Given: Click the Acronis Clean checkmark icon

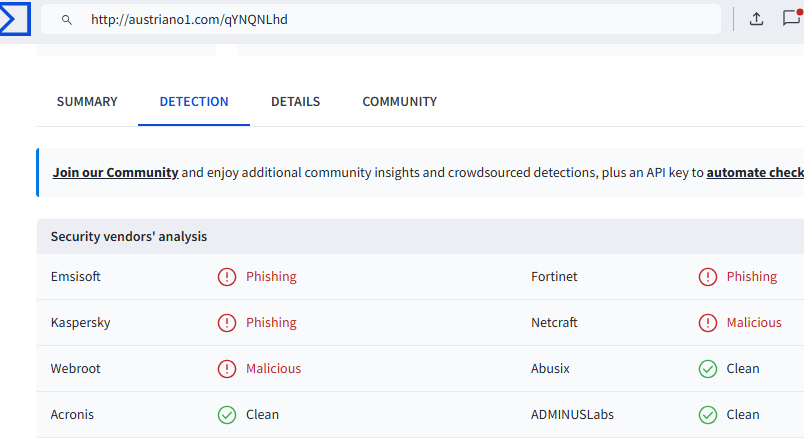Looking at the screenshot, I should (x=227, y=414).
